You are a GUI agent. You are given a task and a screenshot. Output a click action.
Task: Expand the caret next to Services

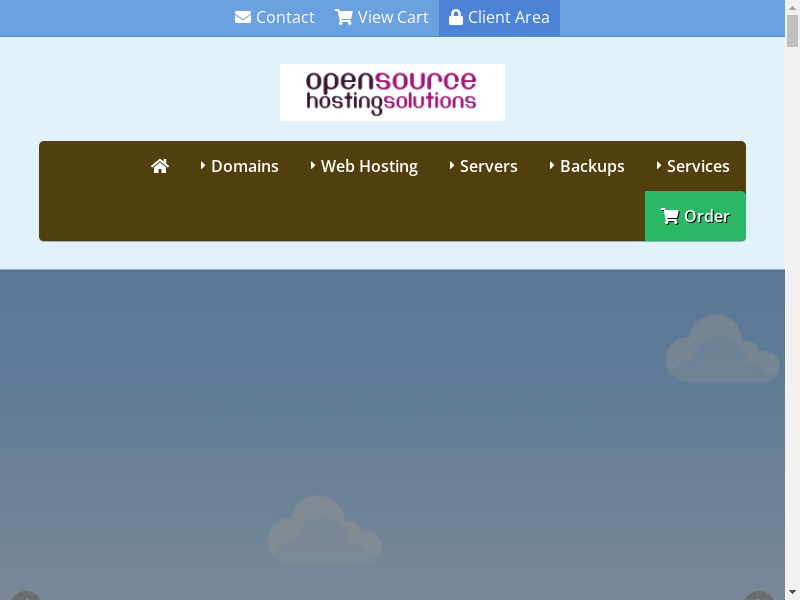pos(659,166)
